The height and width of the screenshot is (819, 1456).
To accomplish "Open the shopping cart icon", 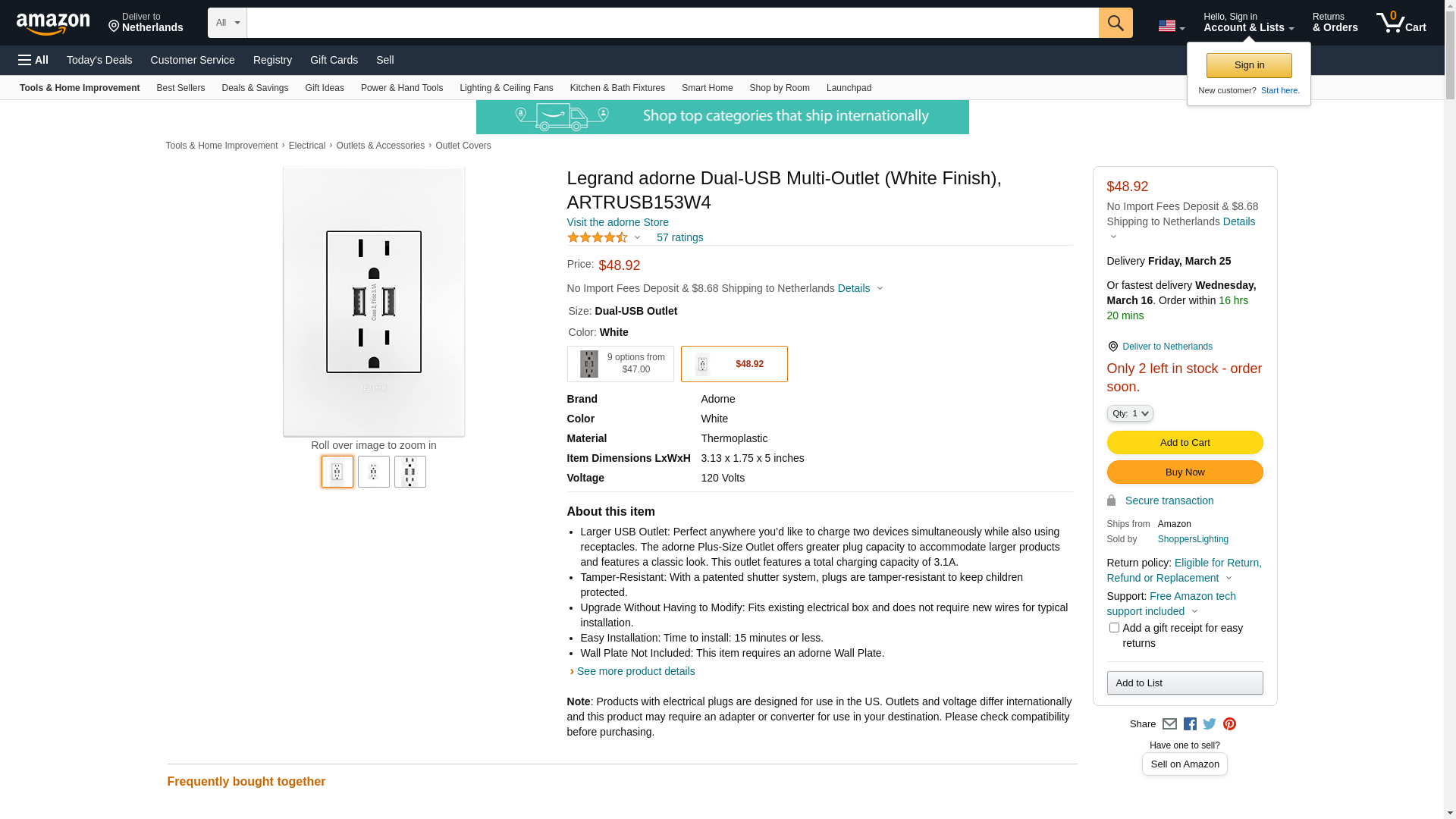I will 1401,23.
